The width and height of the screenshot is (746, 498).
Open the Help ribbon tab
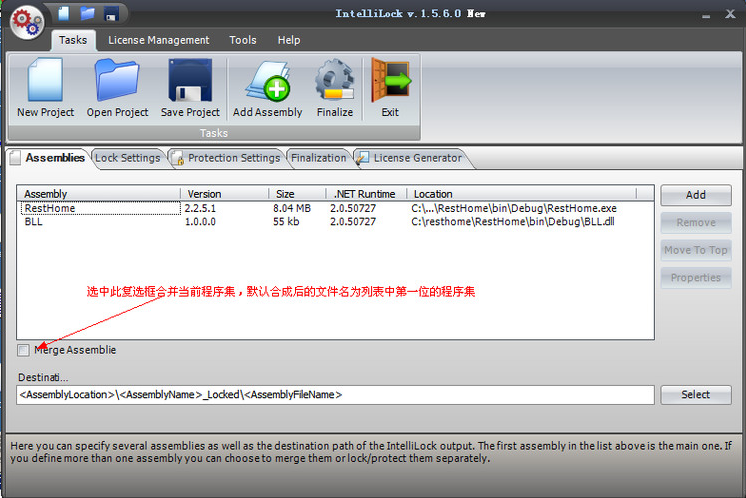click(289, 40)
